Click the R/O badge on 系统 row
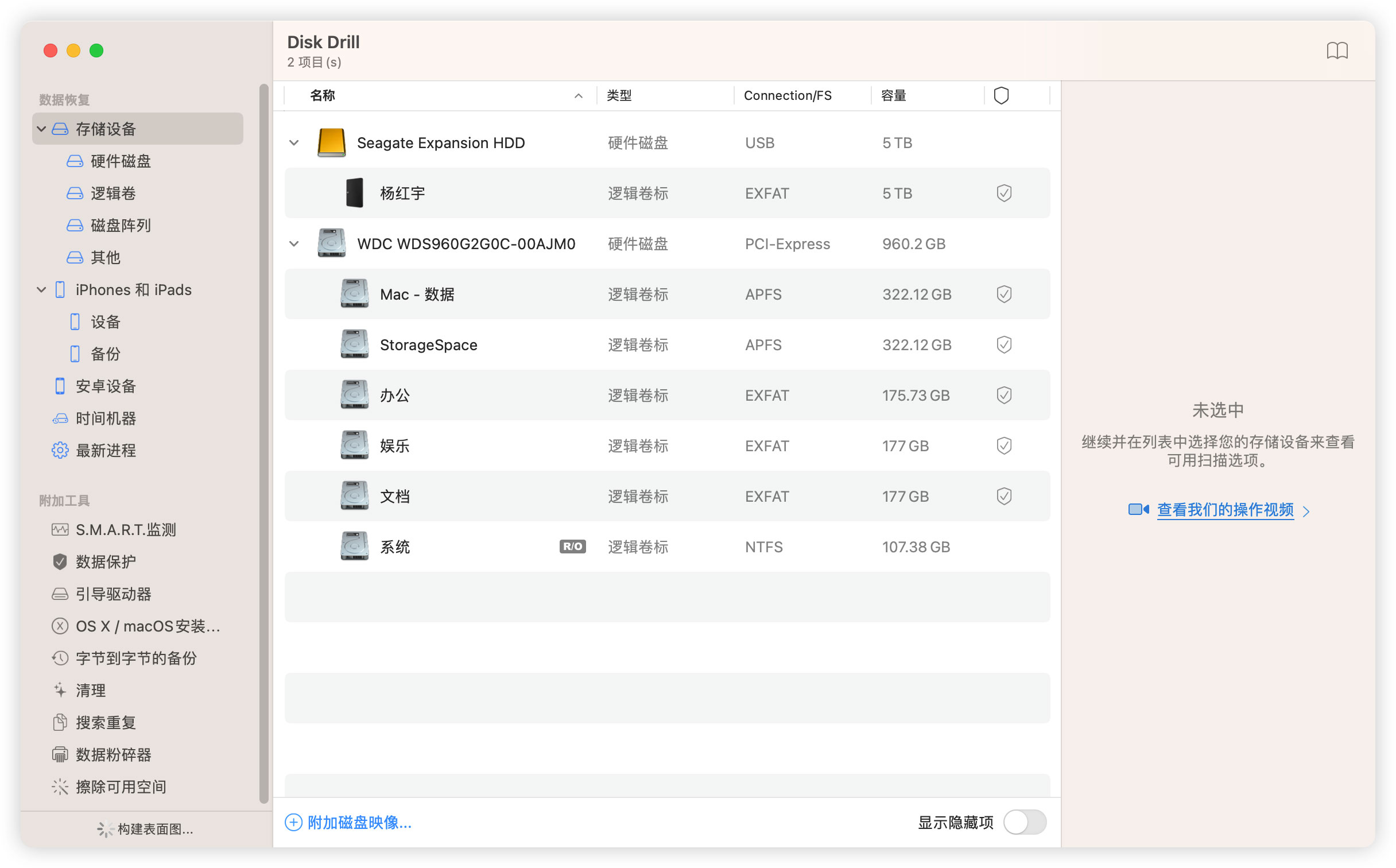 [572, 547]
